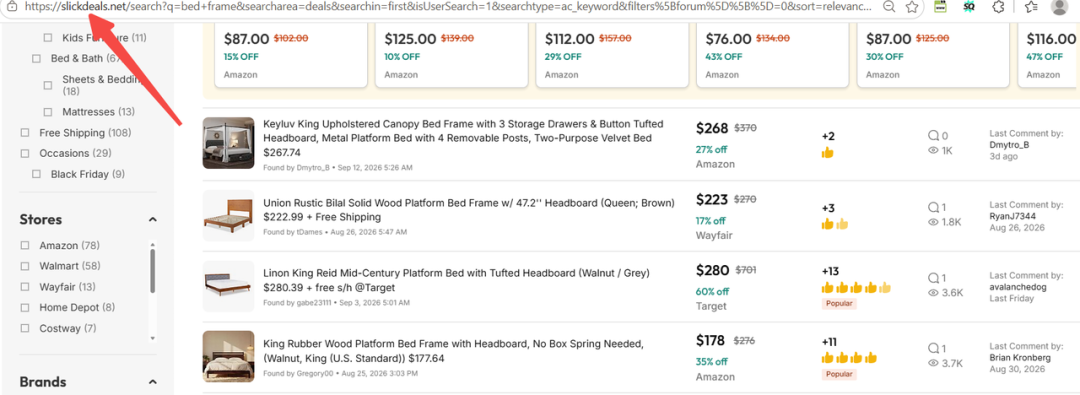The height and width of the screenshot is (395, 1080).
Task: Open the Union Rustic bed thumbnail
Action: tap(229, 215)
